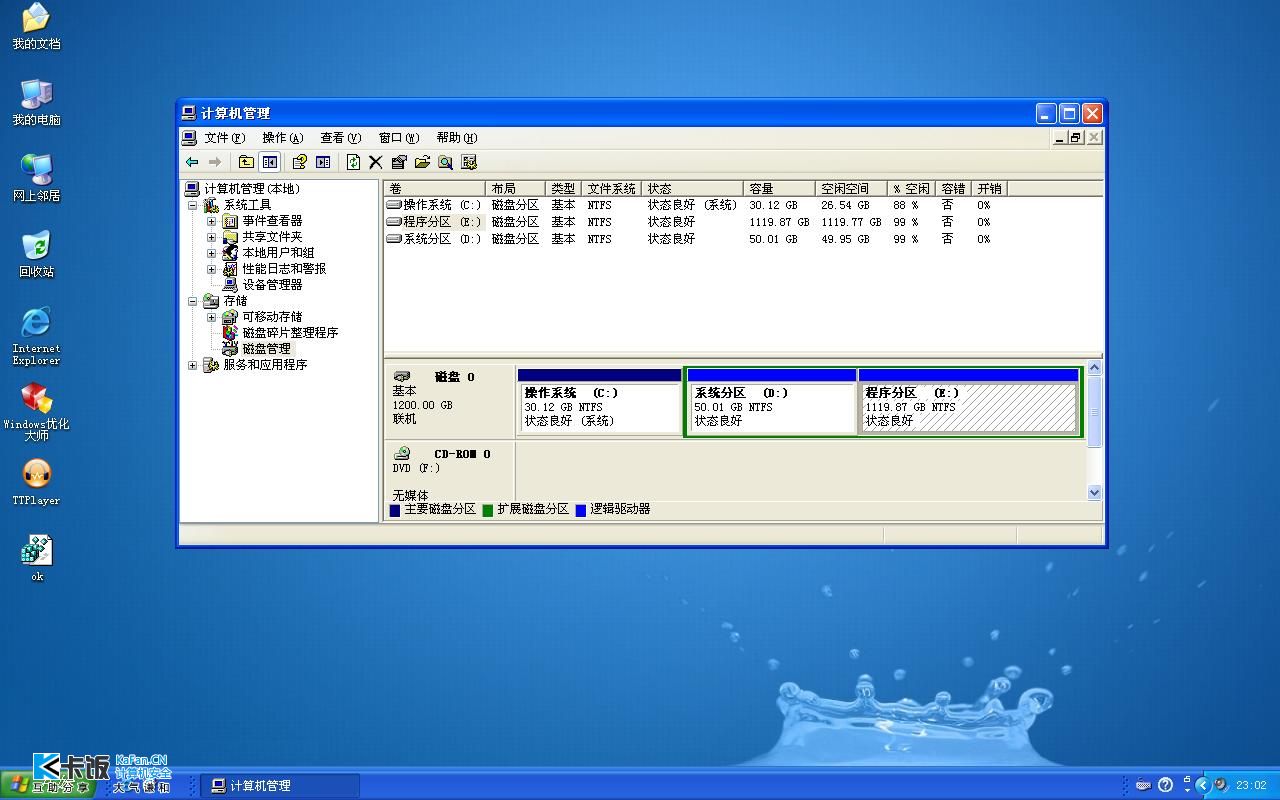
Task: Select the 程序分区 (E:) partition block
Action: (969, 401)
